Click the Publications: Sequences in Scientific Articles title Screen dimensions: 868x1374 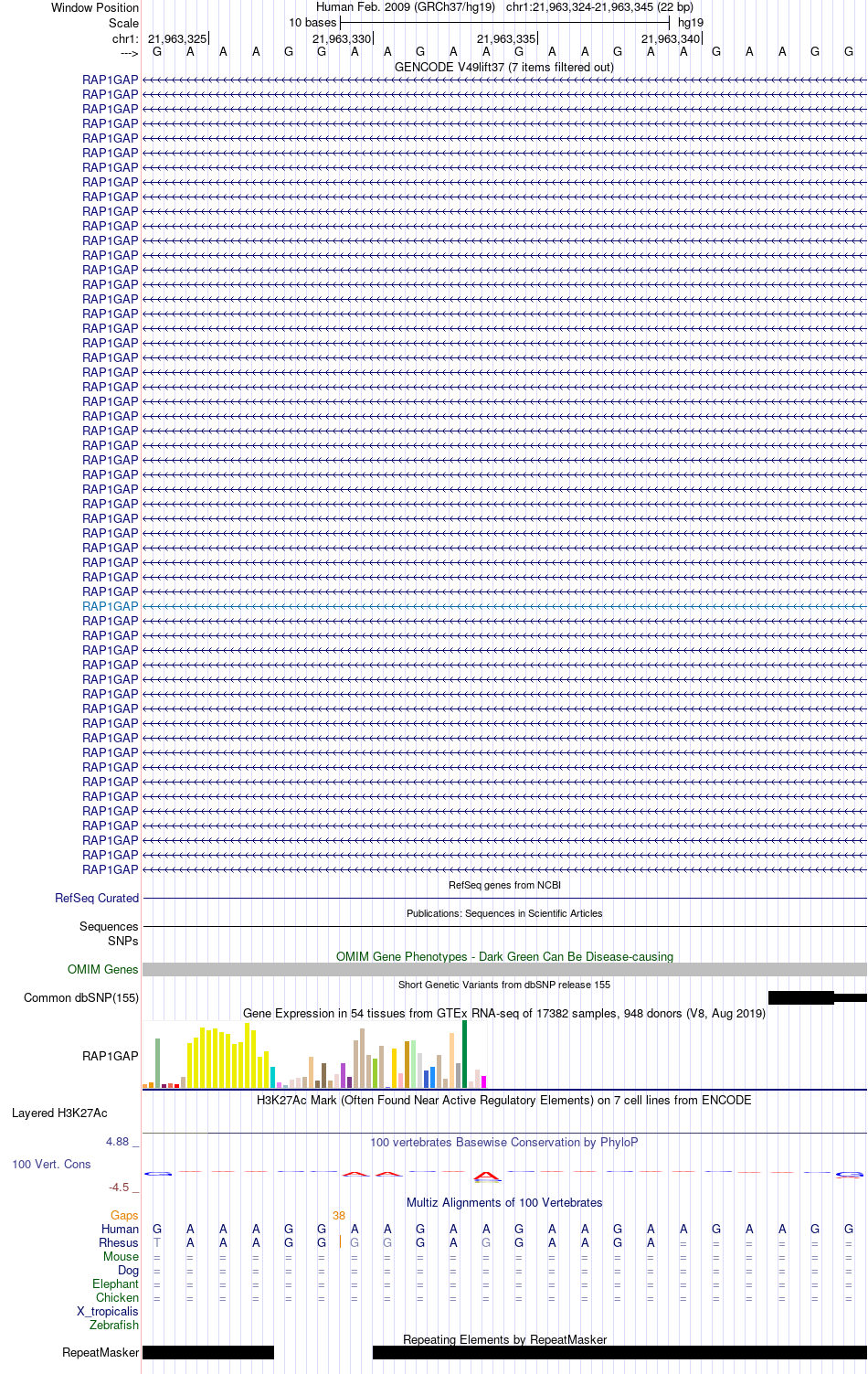pyautogui.click(x=504, y=913)
